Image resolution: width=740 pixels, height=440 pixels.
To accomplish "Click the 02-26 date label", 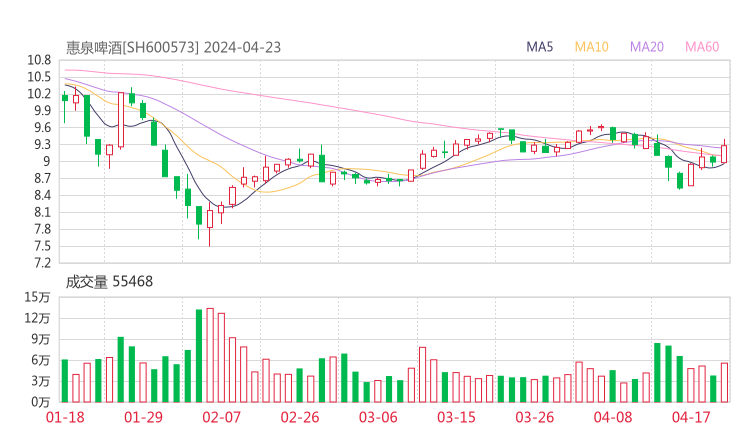I will pos(300,417).
